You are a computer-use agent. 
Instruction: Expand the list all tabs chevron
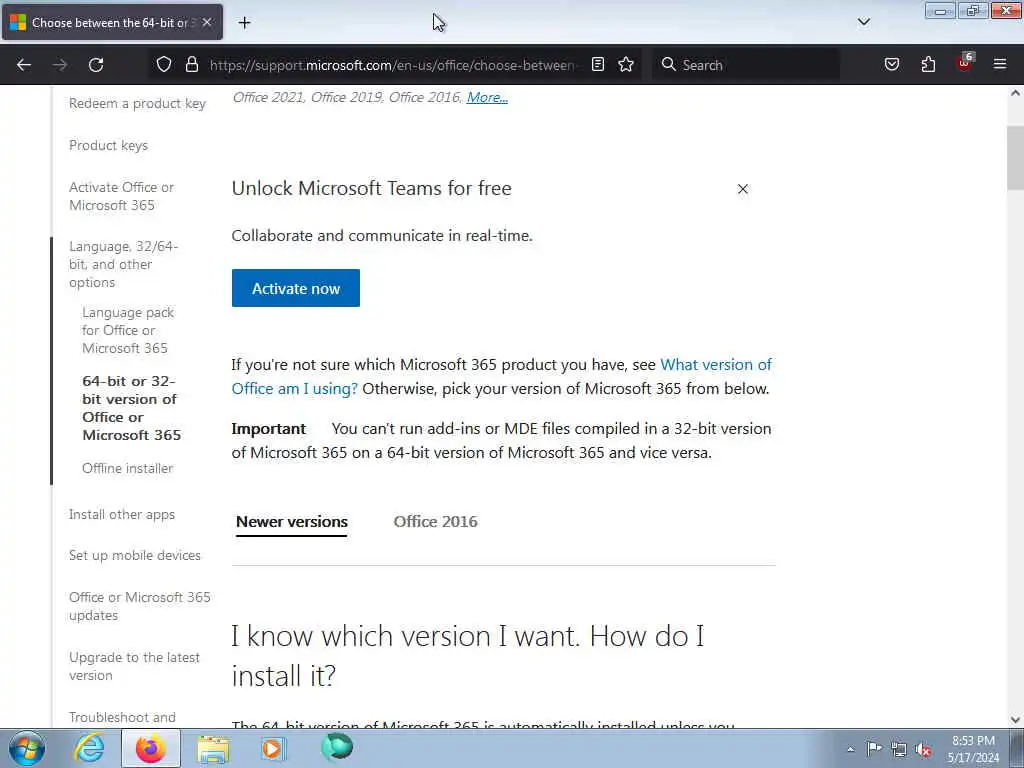pyautogui.click(x=863, y=22)
